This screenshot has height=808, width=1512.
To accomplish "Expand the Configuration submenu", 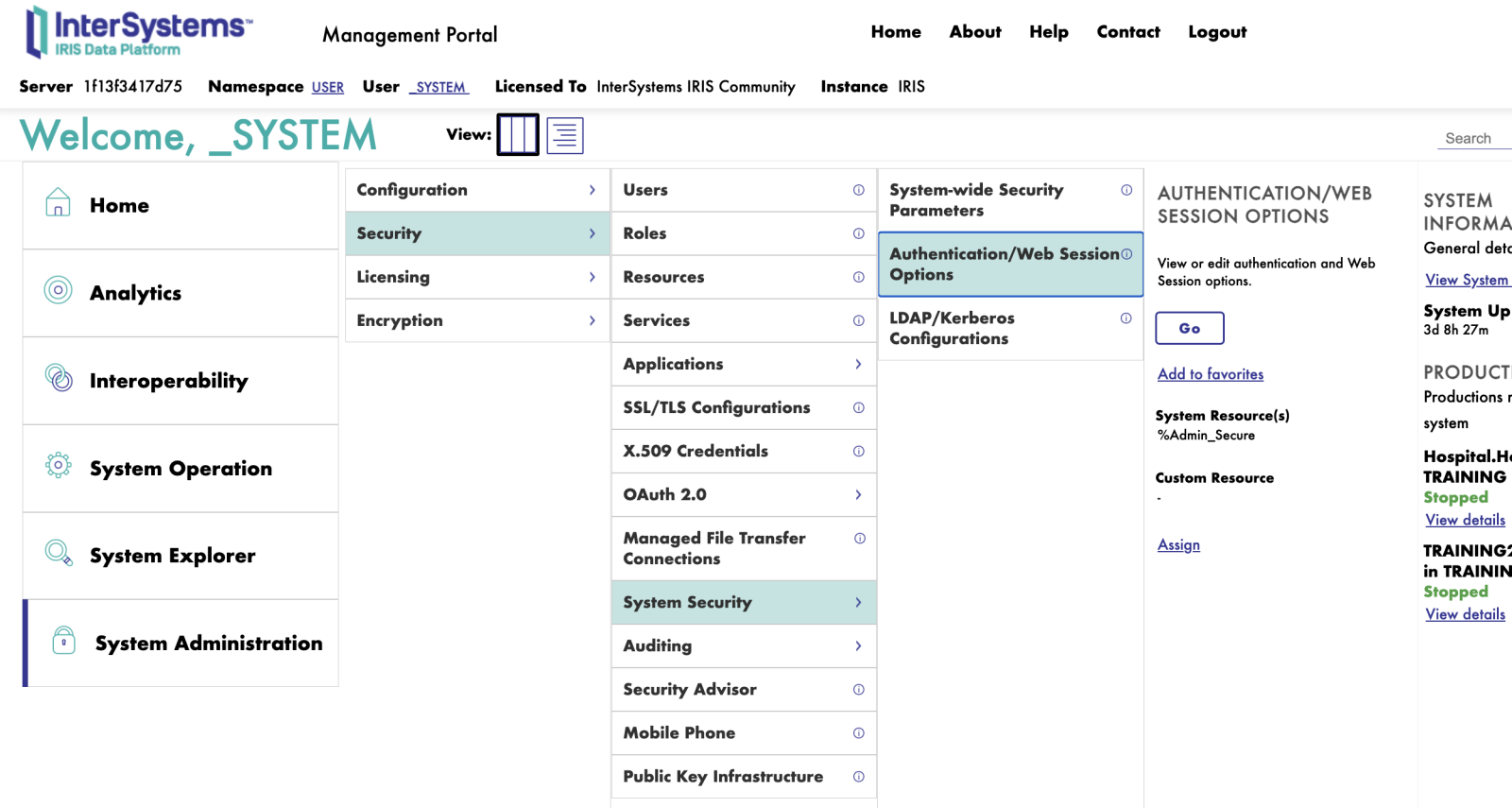I will tap(592, 190).
